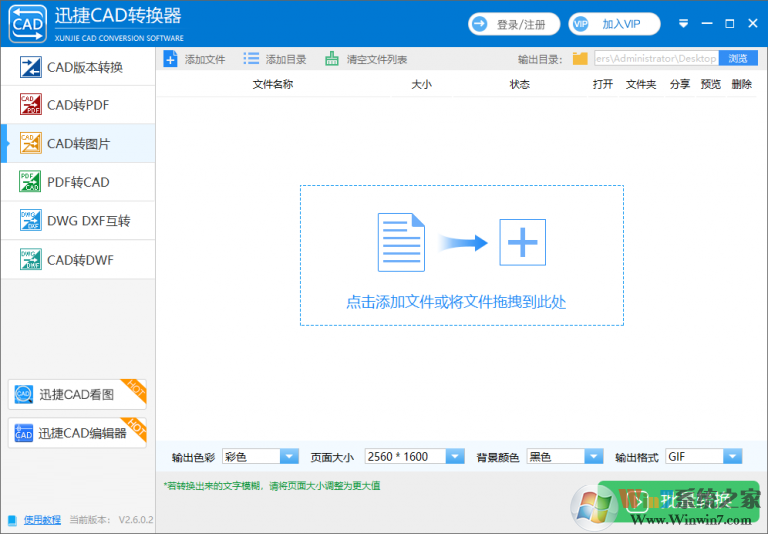Viewport: 768px width, 534px height.
Task: Click the red CAD-to-PDF icon
Action: [30, 104]
